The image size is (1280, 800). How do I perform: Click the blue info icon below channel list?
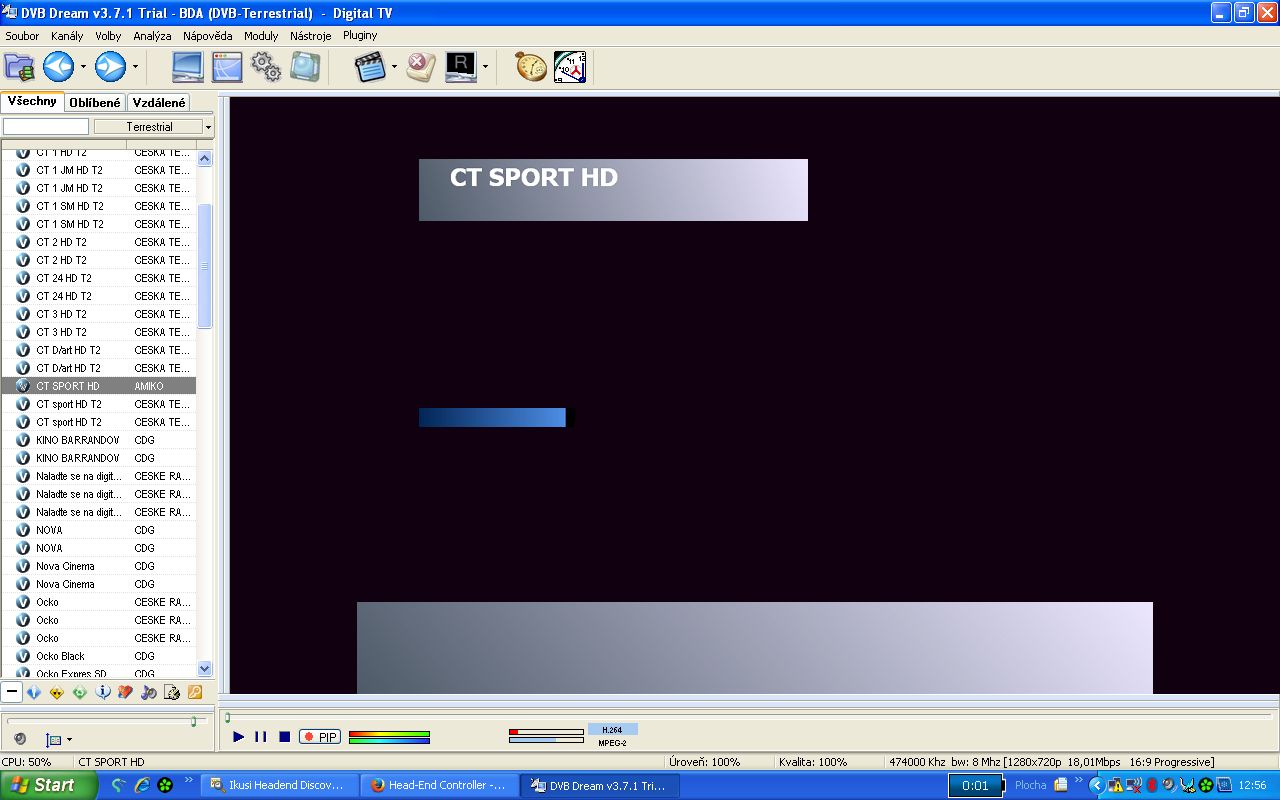point(102,692)
